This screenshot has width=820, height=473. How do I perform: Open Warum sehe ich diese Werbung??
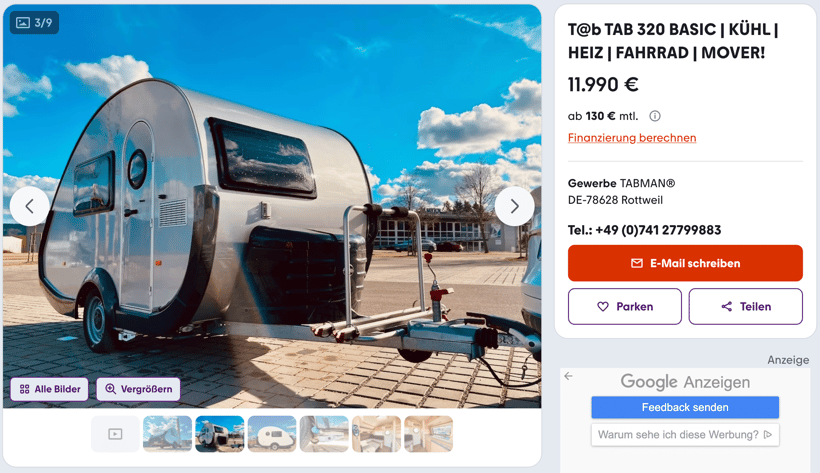685,435
